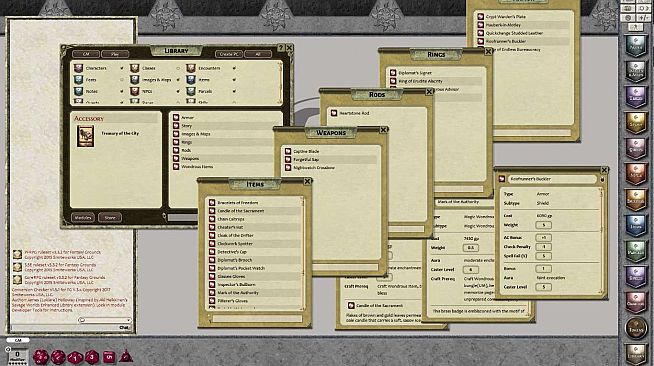Toggle the Items checkbox in Library
Viewport: 654px width, 366px height.
click(234, 80)
